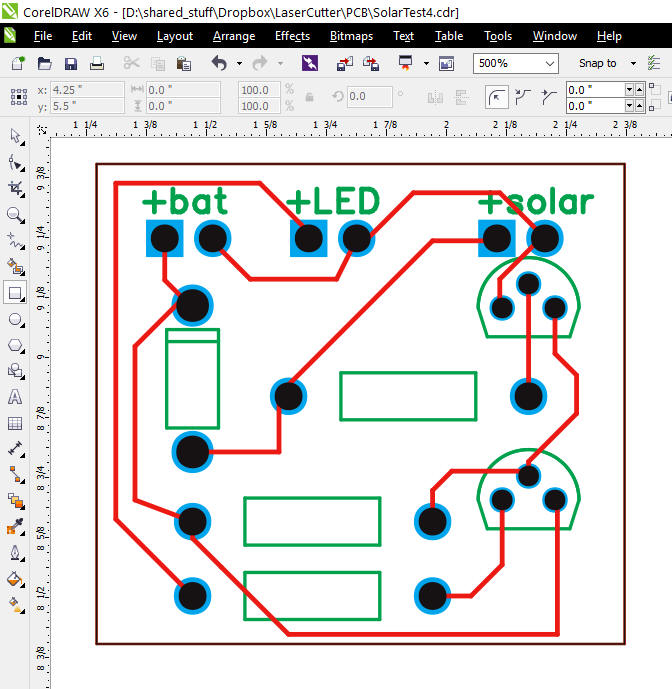This screenshot has height=689, width=672.
Task: Click the Save disk icon
Action: click(x=71, y=63)
